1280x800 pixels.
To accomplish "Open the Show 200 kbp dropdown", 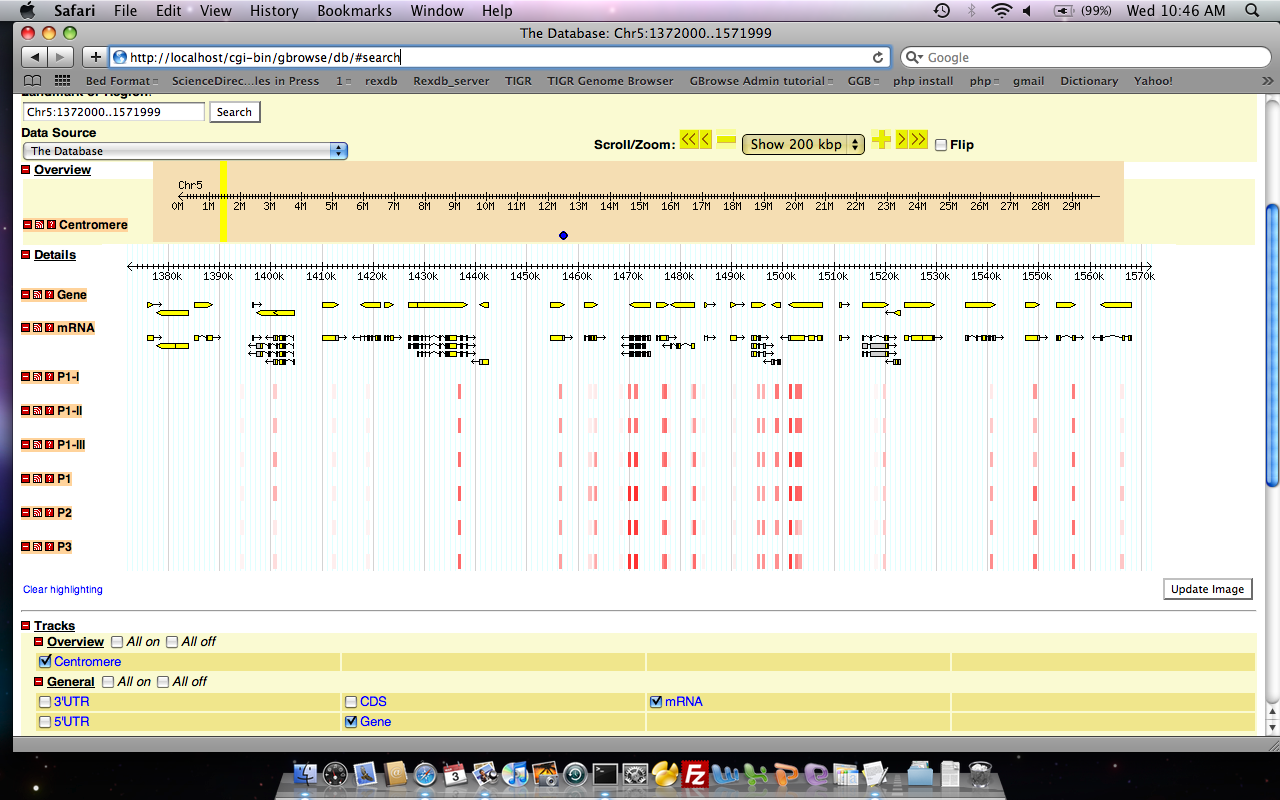I will [x=803, y=145].
